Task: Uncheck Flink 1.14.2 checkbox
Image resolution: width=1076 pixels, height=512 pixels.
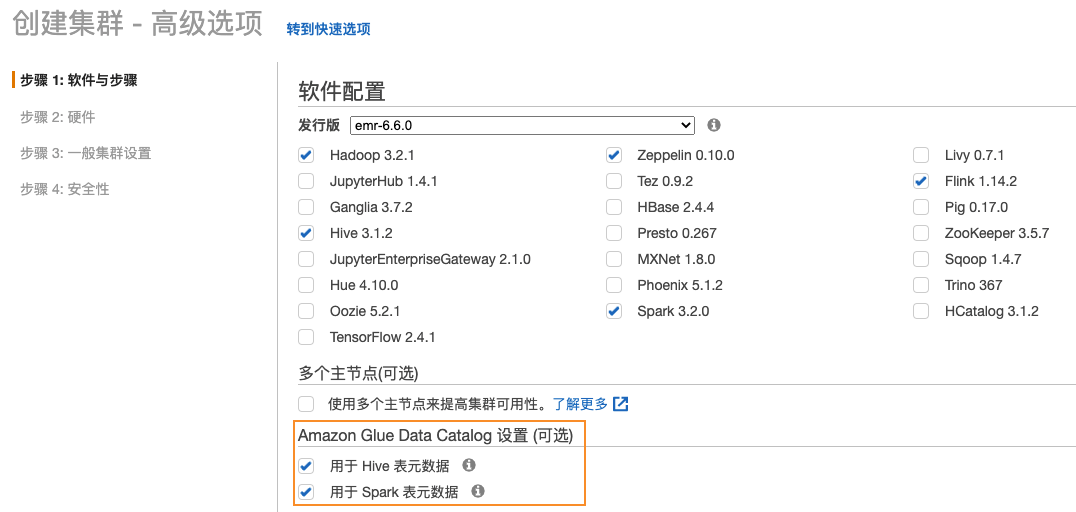Action: [921, 181]
